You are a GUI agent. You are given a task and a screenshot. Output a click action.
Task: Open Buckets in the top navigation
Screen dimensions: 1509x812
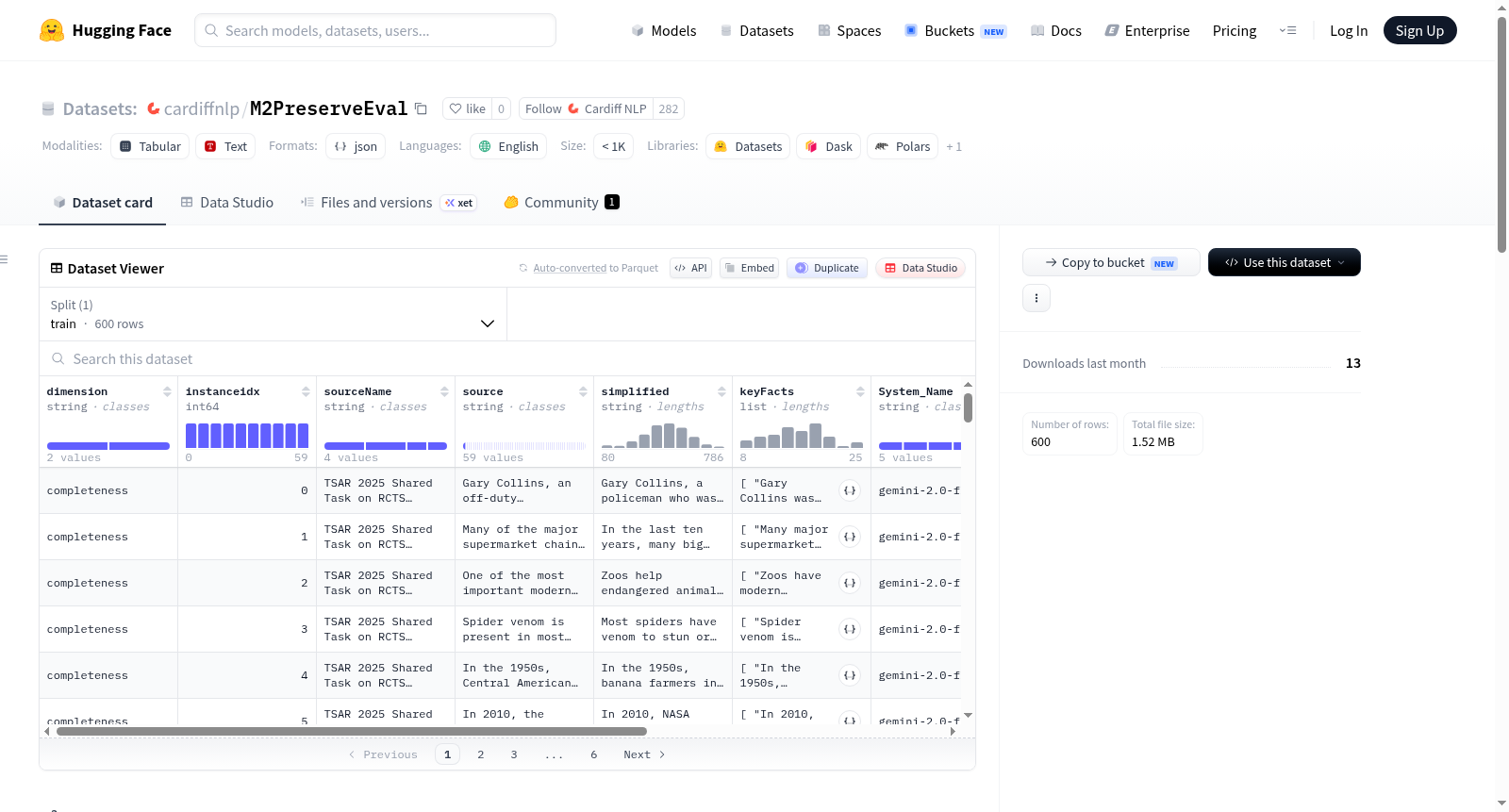pos(955,30)
